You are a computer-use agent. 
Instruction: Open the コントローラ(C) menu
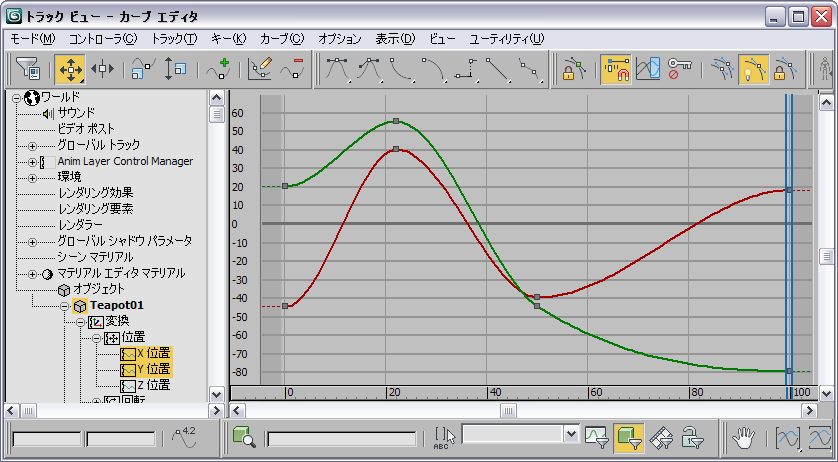point(103,39)
